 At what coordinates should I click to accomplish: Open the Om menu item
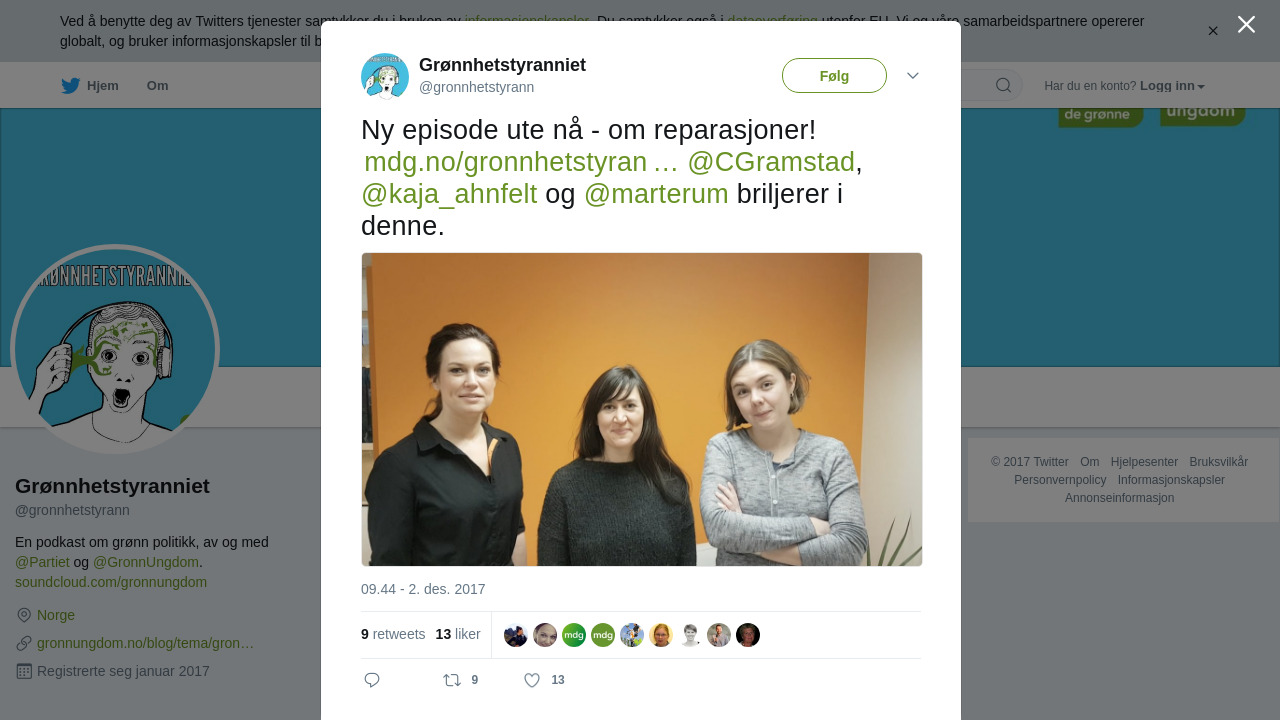158,86
